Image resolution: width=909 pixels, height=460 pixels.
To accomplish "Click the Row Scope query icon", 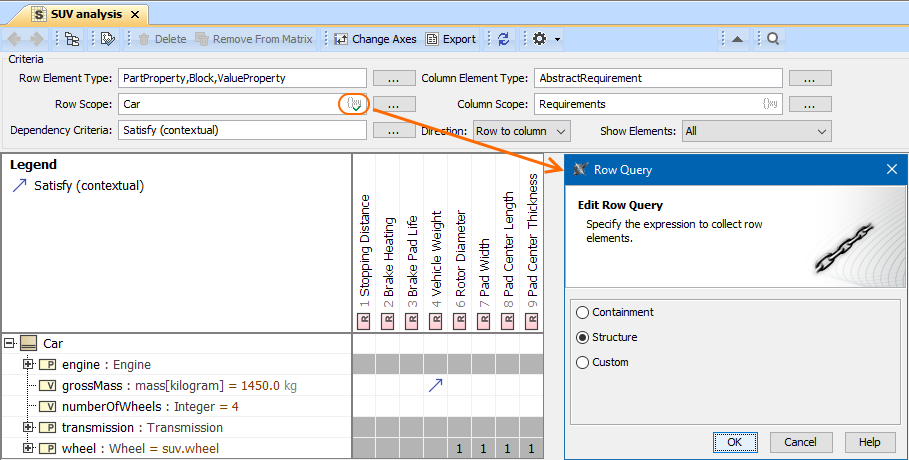I will click(355, 103).
